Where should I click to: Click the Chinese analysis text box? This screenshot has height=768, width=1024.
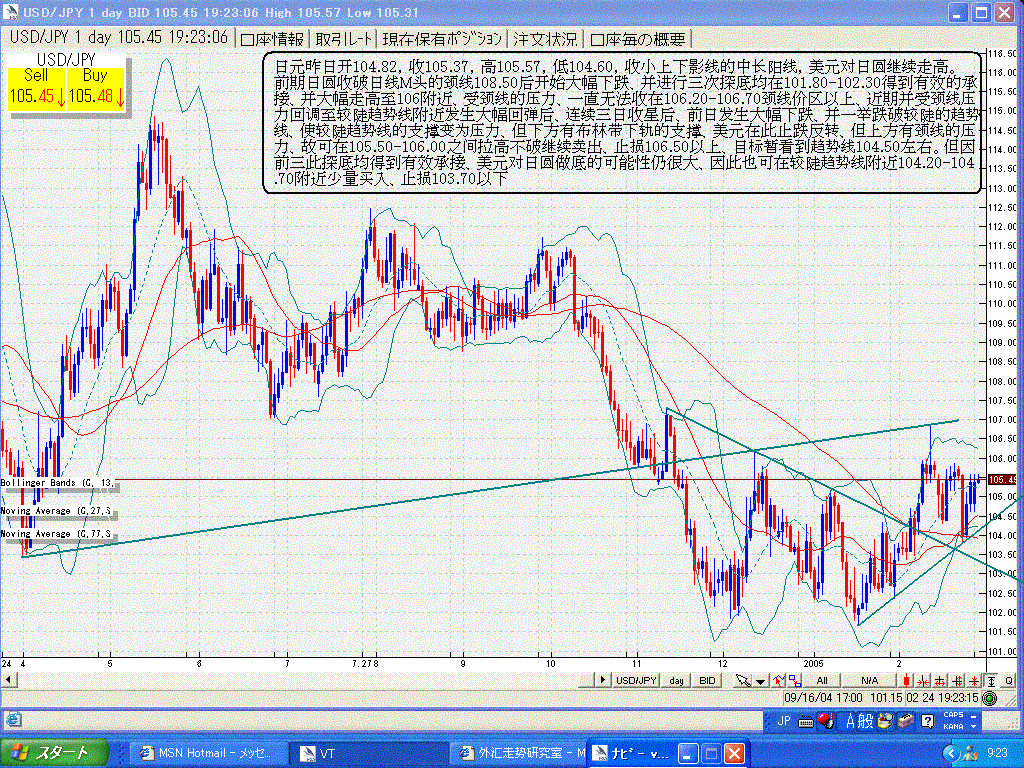click(622, 123)
